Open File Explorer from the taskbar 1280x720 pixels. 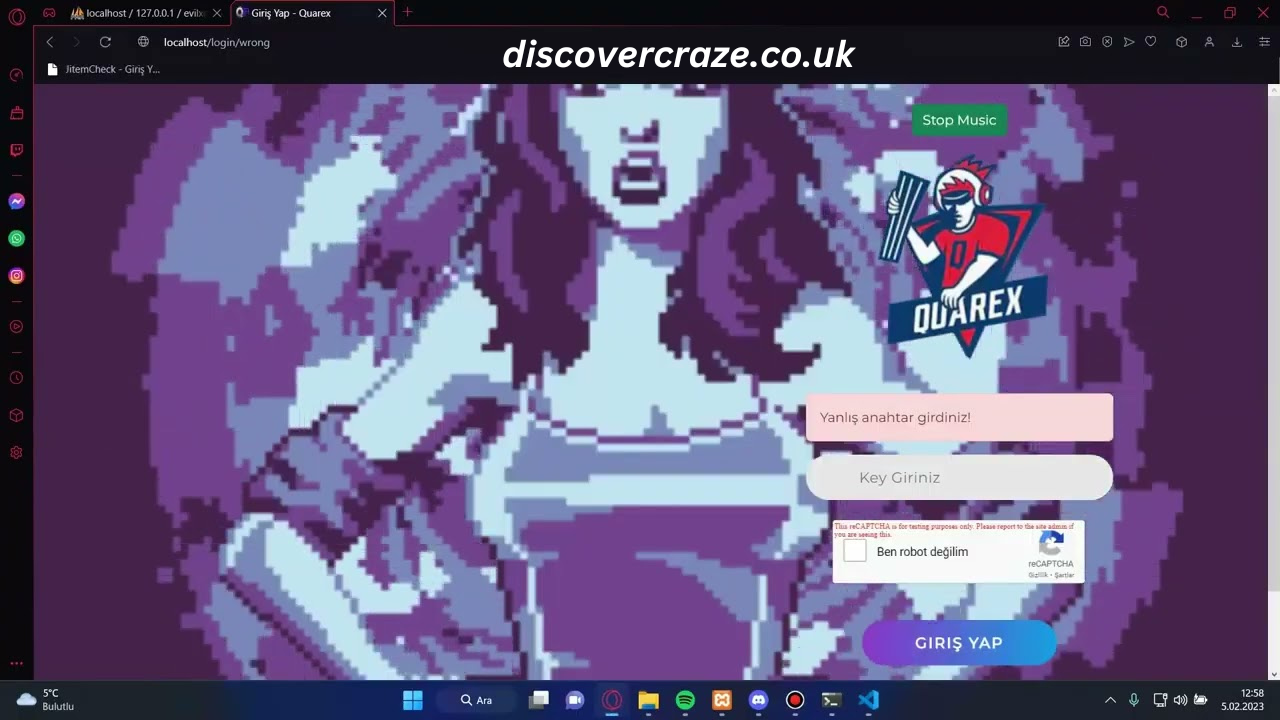pos(648,700)
